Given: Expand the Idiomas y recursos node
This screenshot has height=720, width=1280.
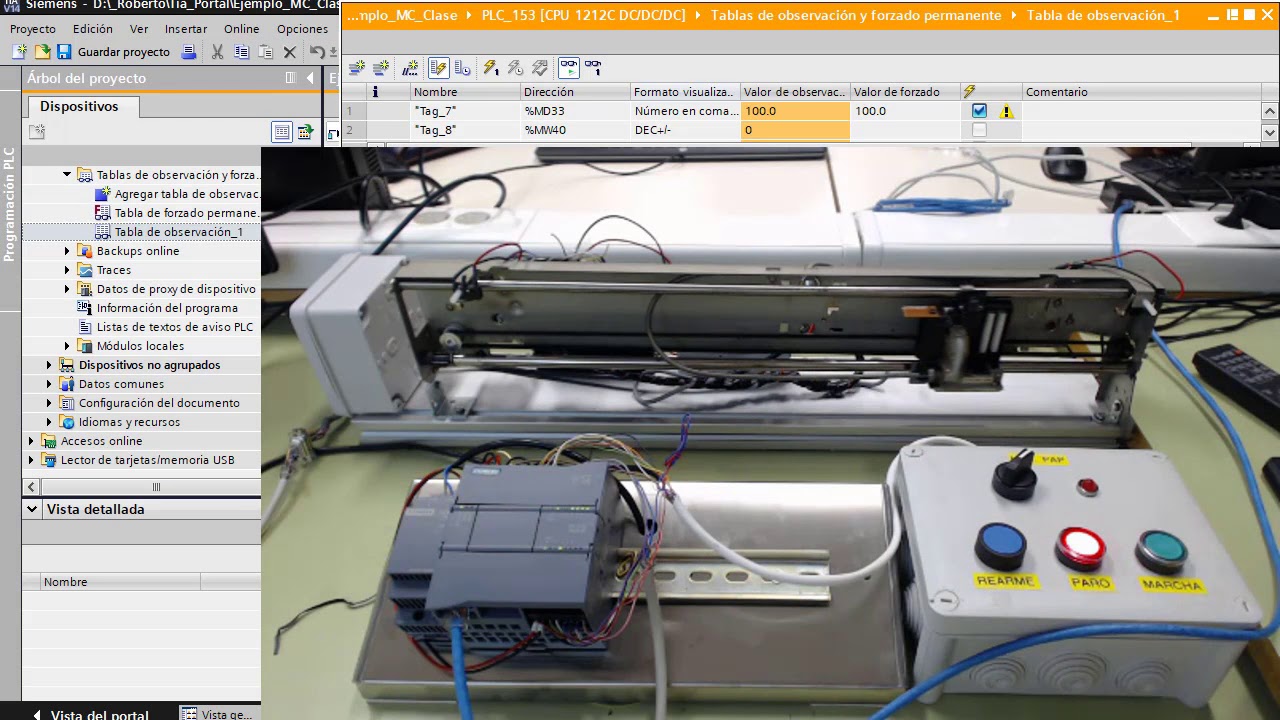Looking at the screenshot, I should [x=49, y=422].
